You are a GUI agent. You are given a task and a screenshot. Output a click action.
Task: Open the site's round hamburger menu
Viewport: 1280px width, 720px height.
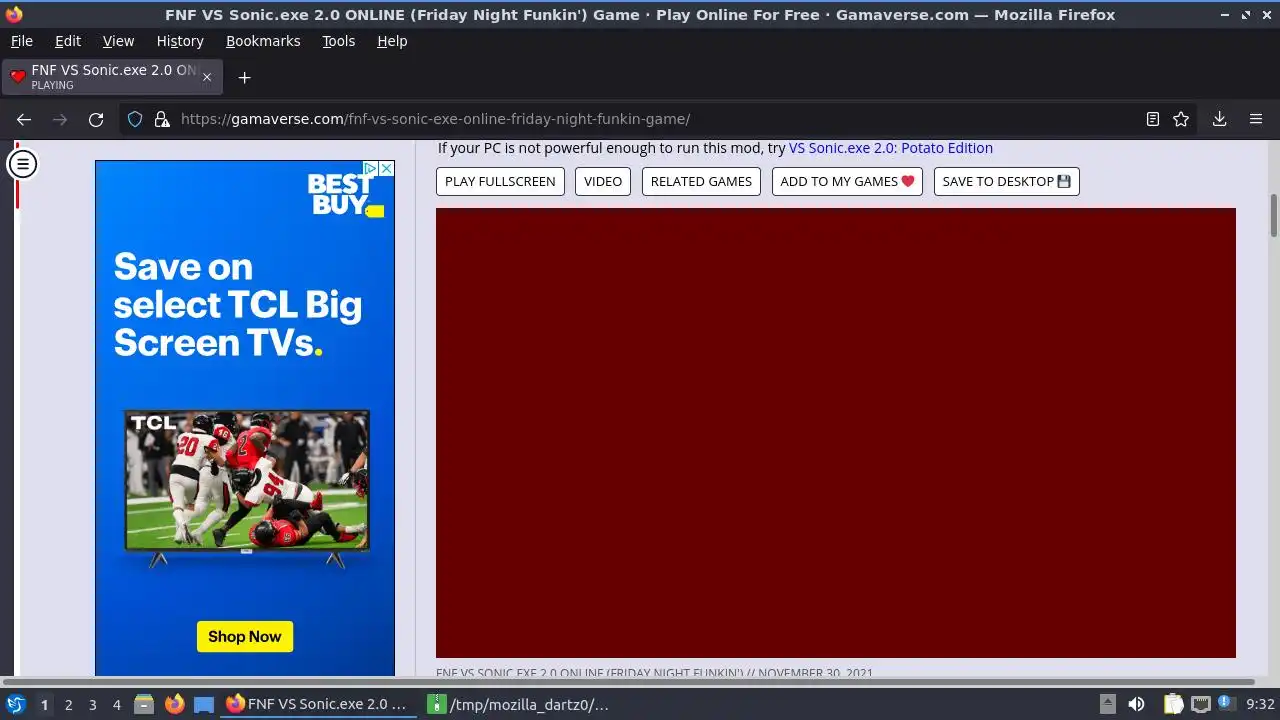click(22, 163)
